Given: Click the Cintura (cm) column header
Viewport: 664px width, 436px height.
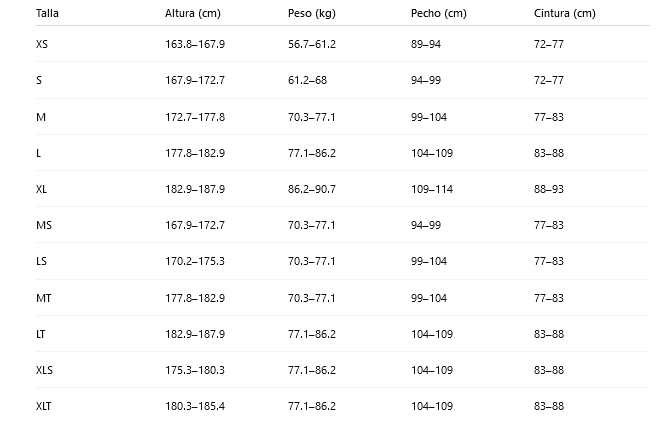Looking at the screenshot, I should click(564, 13).
